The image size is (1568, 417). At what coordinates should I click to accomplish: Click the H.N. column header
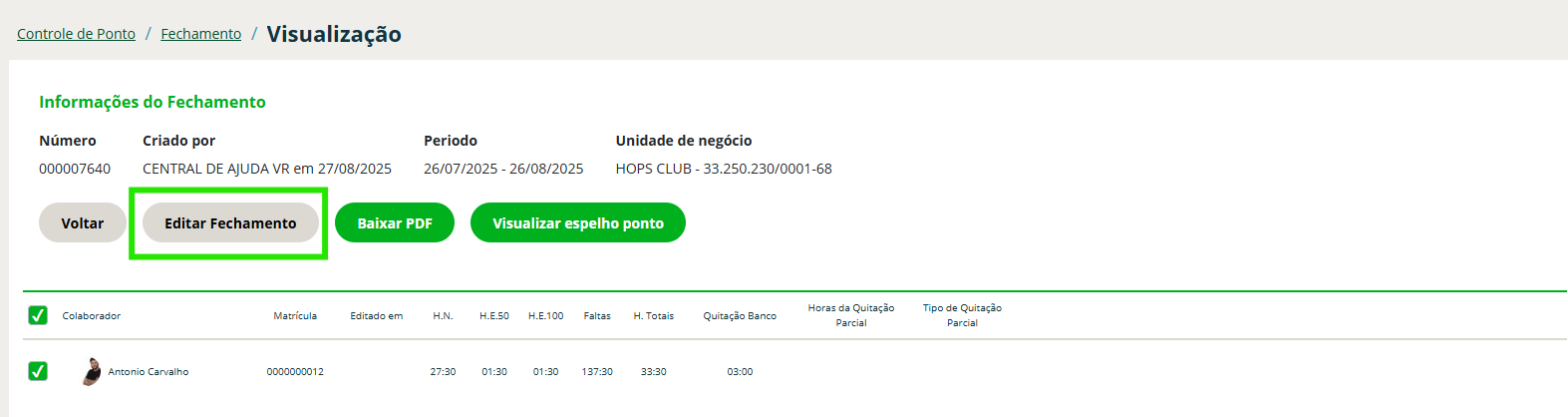(x=443, y=315)
